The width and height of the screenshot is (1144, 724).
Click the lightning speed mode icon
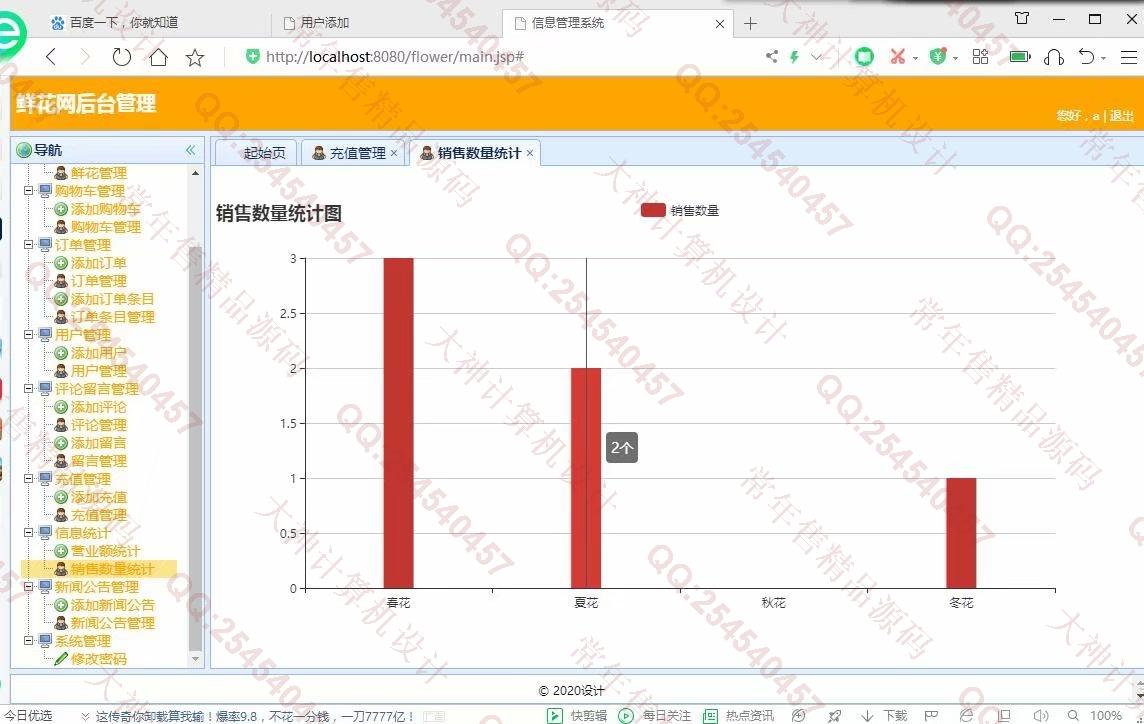coord(795,56)
